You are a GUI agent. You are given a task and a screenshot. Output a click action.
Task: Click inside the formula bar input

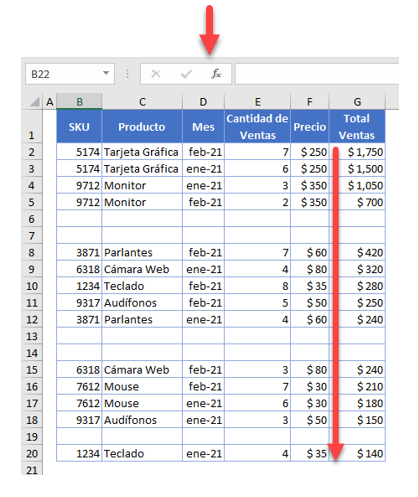[317, 74]
